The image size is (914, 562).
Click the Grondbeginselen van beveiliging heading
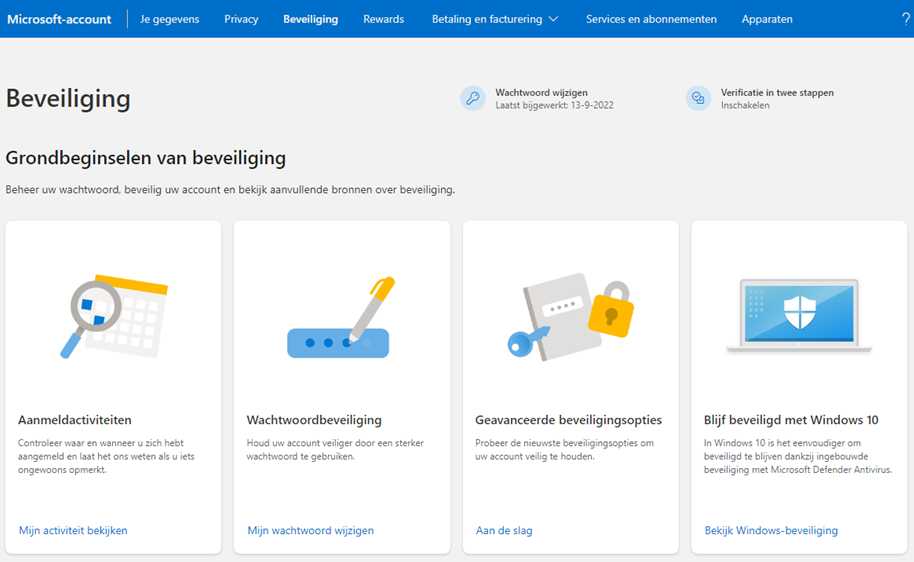pos(146,158)
